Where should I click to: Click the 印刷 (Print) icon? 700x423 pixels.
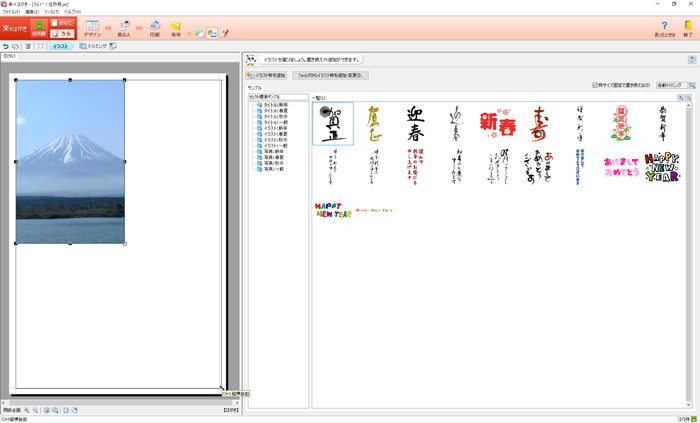pyautogui.click(x=154, y=28)
